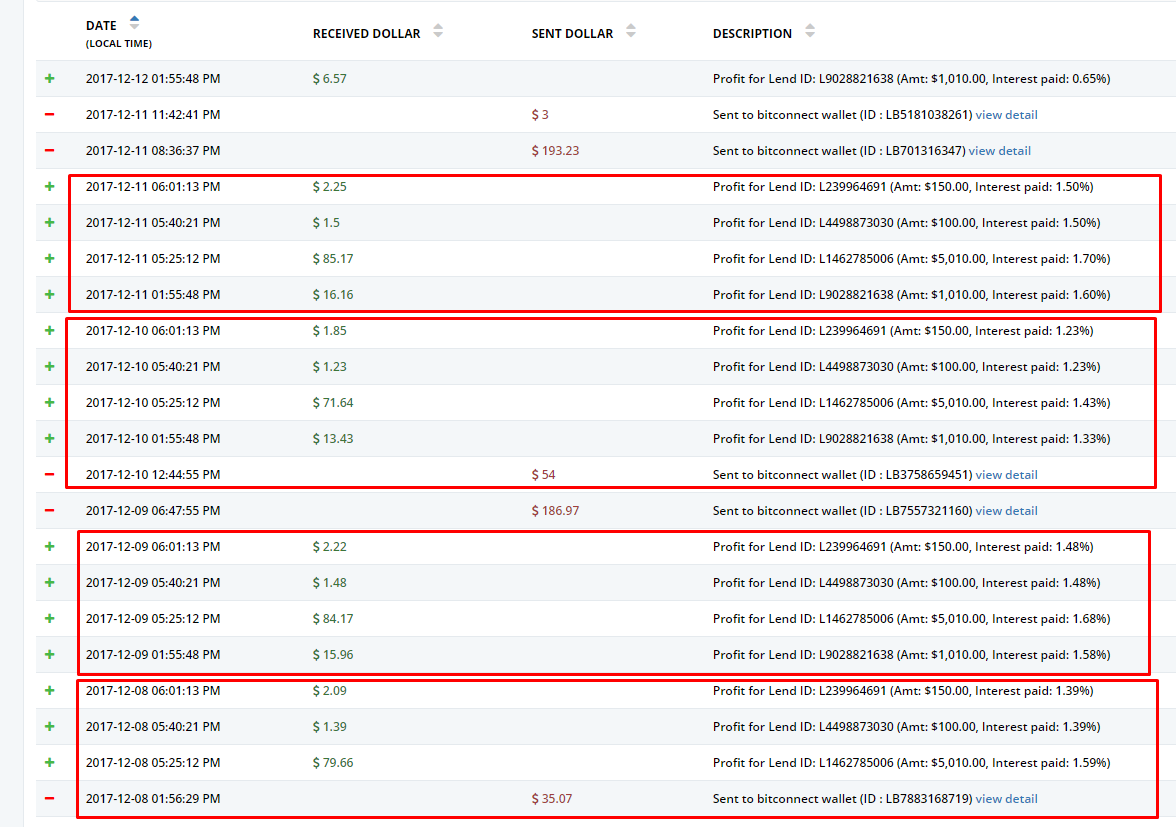This screenshot has width=1176, height=827.
Task: Click minus icon for 2017-12-11 11:42:41 PM row
Action: [x=50, y=115]
